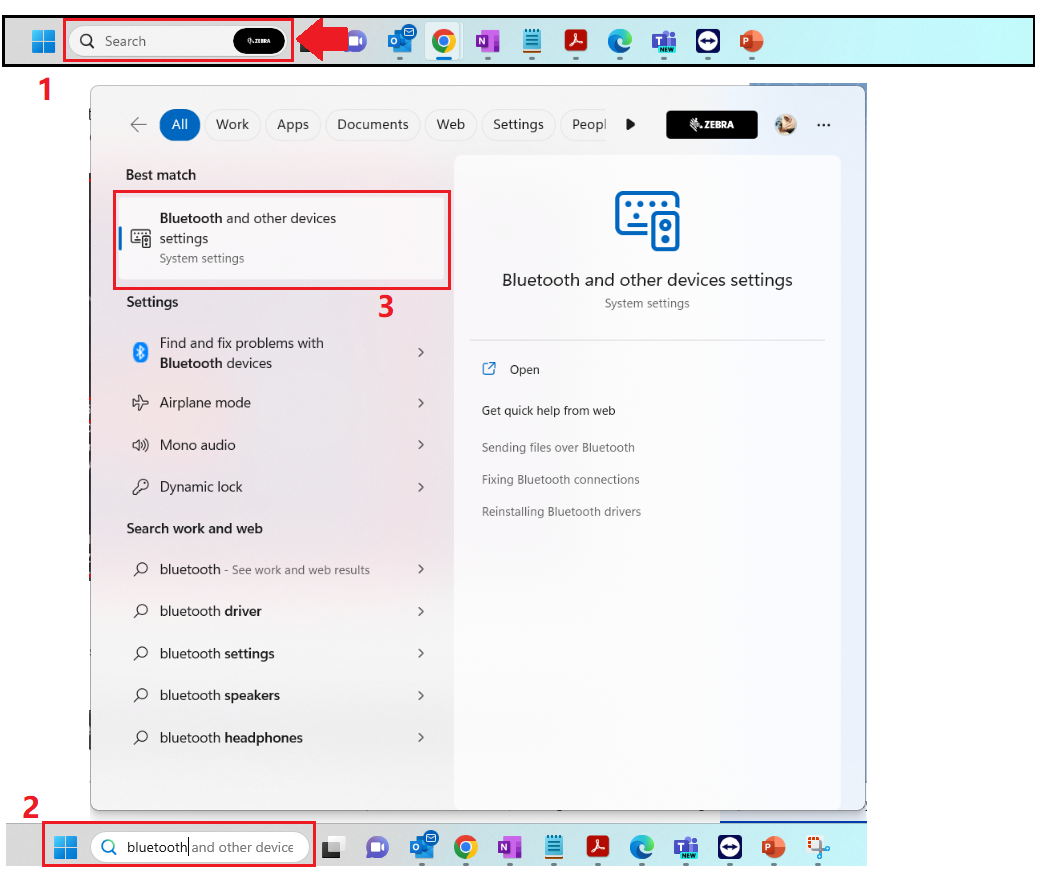Select the Documents filter tab
Viewport: 1037px width, 870px height.
372,125
